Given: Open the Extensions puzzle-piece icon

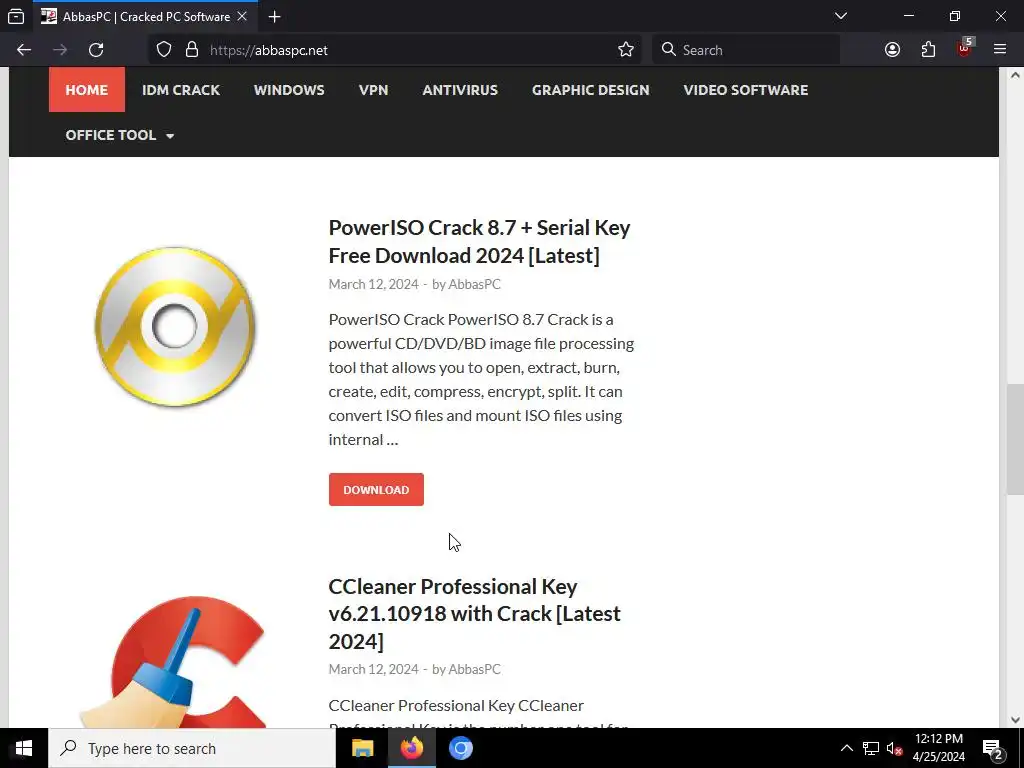Looking at the screenshot, I should [928, 50].
